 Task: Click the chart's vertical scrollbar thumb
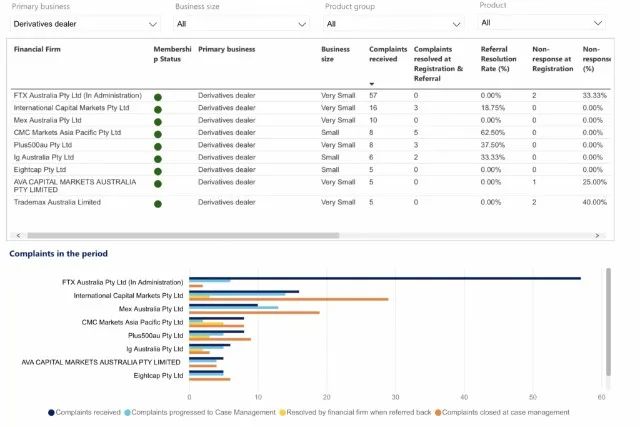tap(608, 322)
